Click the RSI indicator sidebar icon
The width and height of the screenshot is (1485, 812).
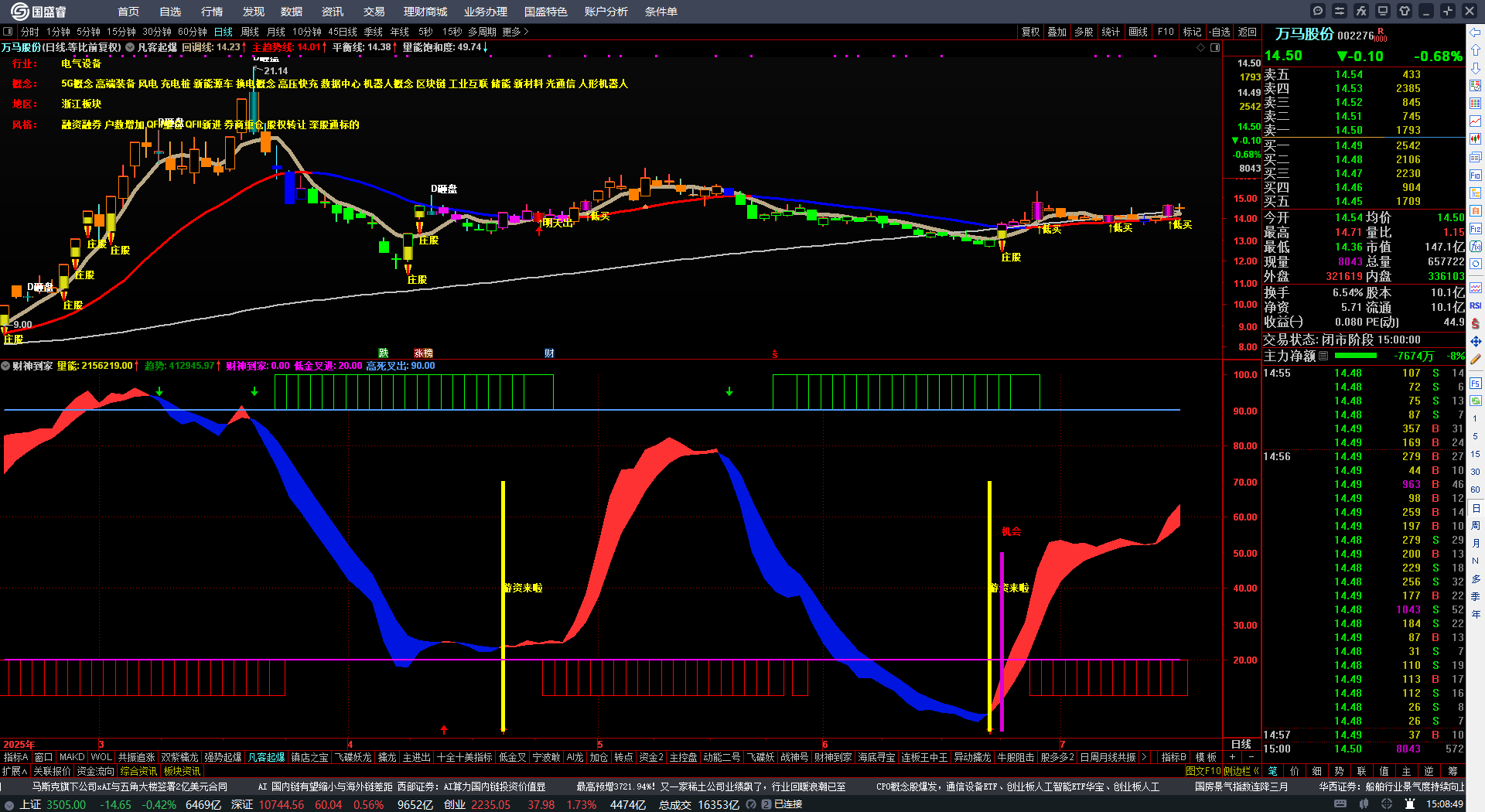coord(1476,305)
